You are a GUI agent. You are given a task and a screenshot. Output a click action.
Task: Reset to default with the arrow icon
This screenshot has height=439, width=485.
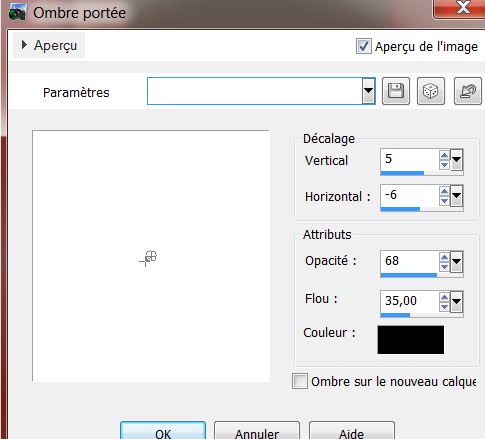click(468, 91)
